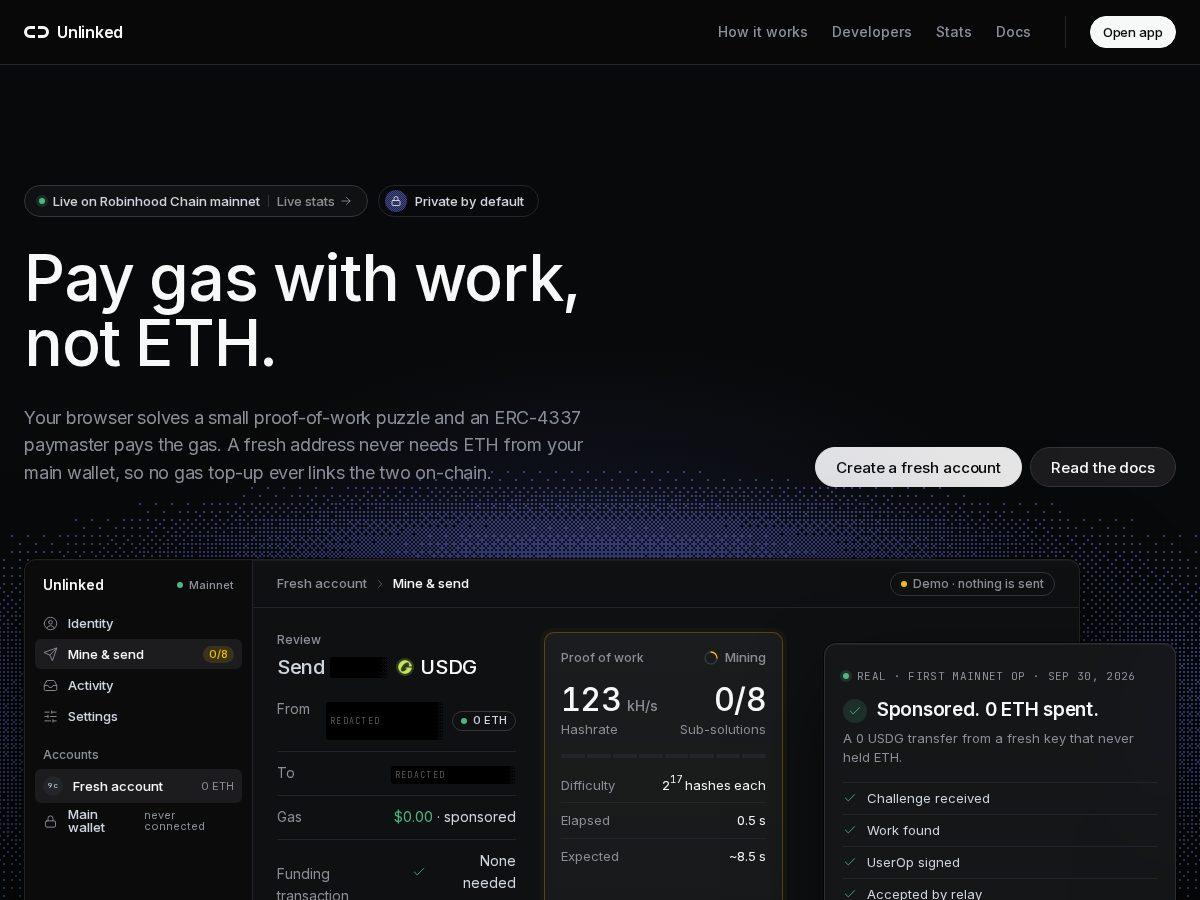Click the Funding transaction checkmark icon
Screen dimensions: 1200x900
click(x=419, y=872)
